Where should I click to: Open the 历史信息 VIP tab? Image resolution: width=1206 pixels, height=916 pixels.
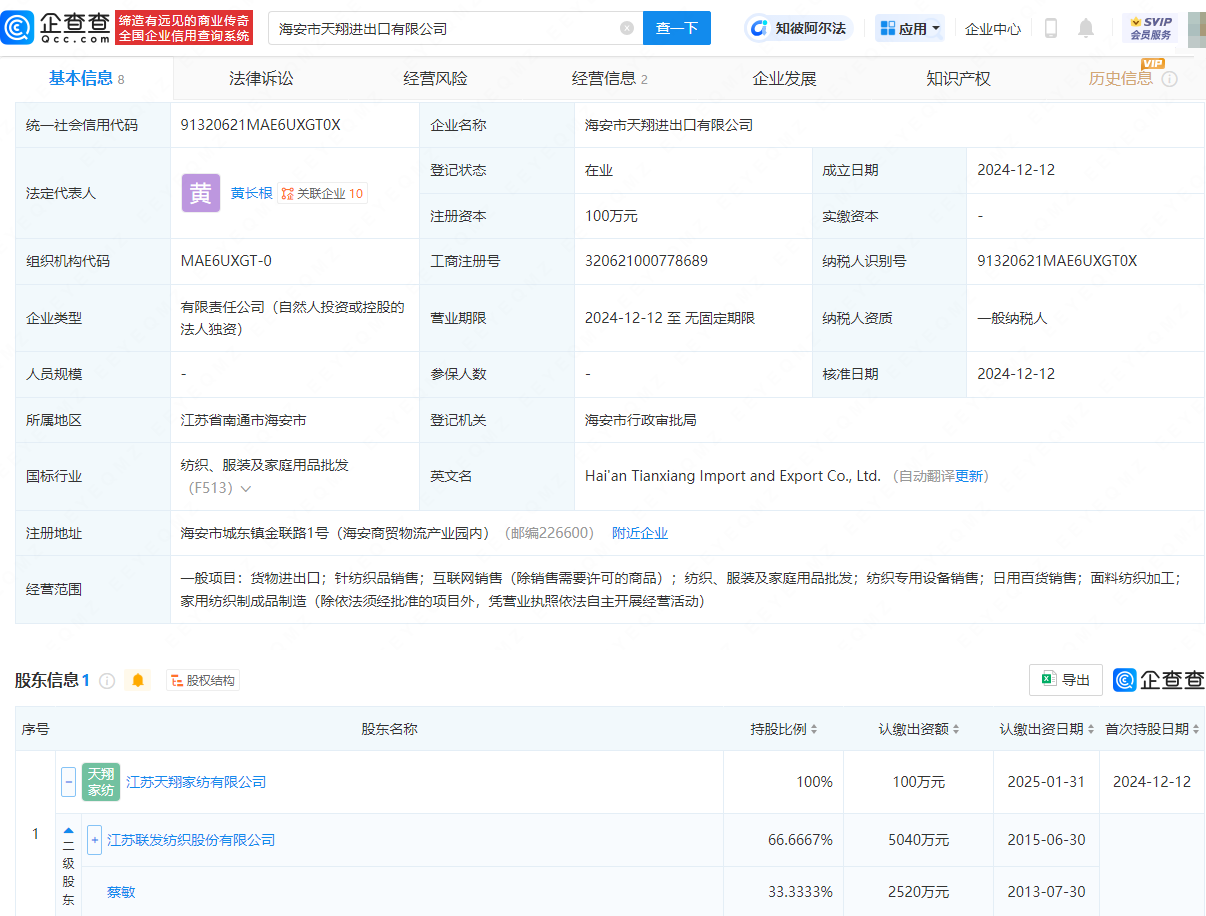coord(1120,77)
